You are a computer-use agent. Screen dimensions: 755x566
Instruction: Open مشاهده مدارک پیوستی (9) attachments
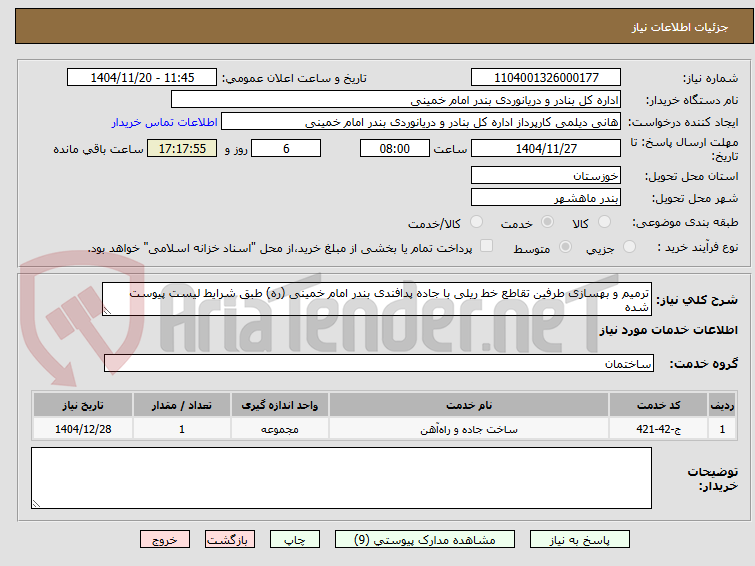(x=424, y=540)
